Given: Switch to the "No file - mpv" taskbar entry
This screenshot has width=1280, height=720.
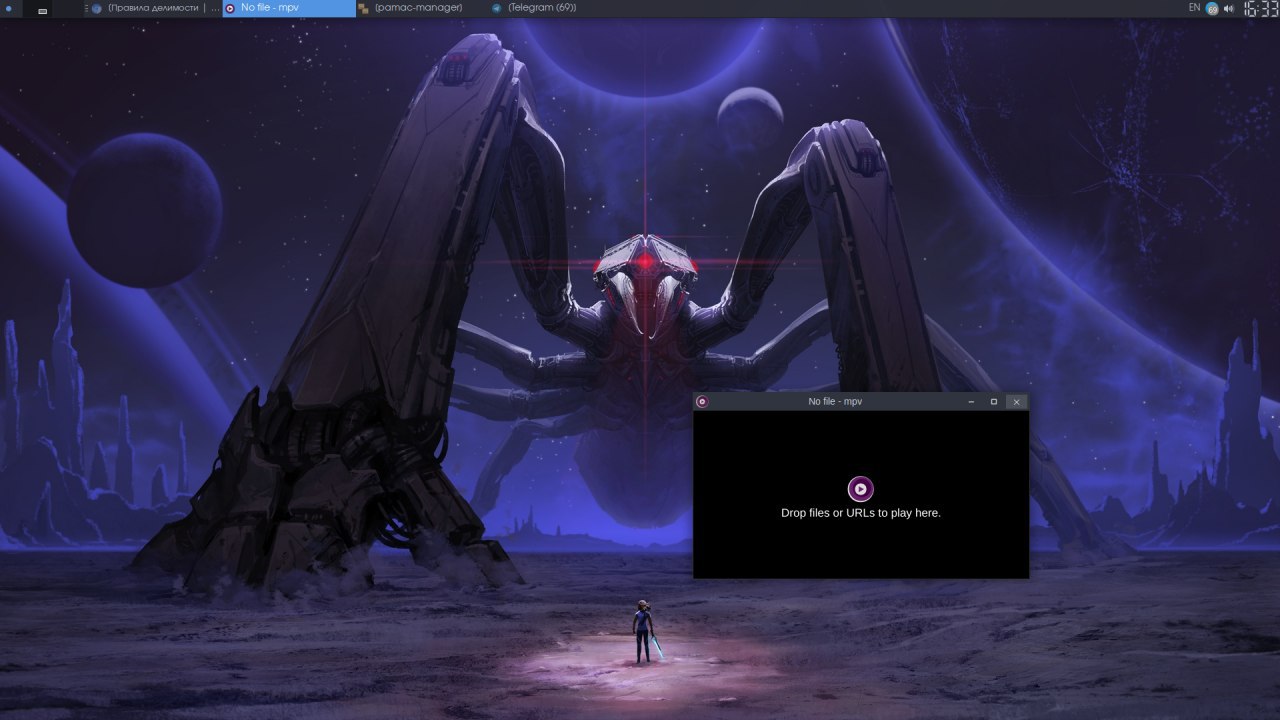Looking at the screenshot, I should pos(289,8).
